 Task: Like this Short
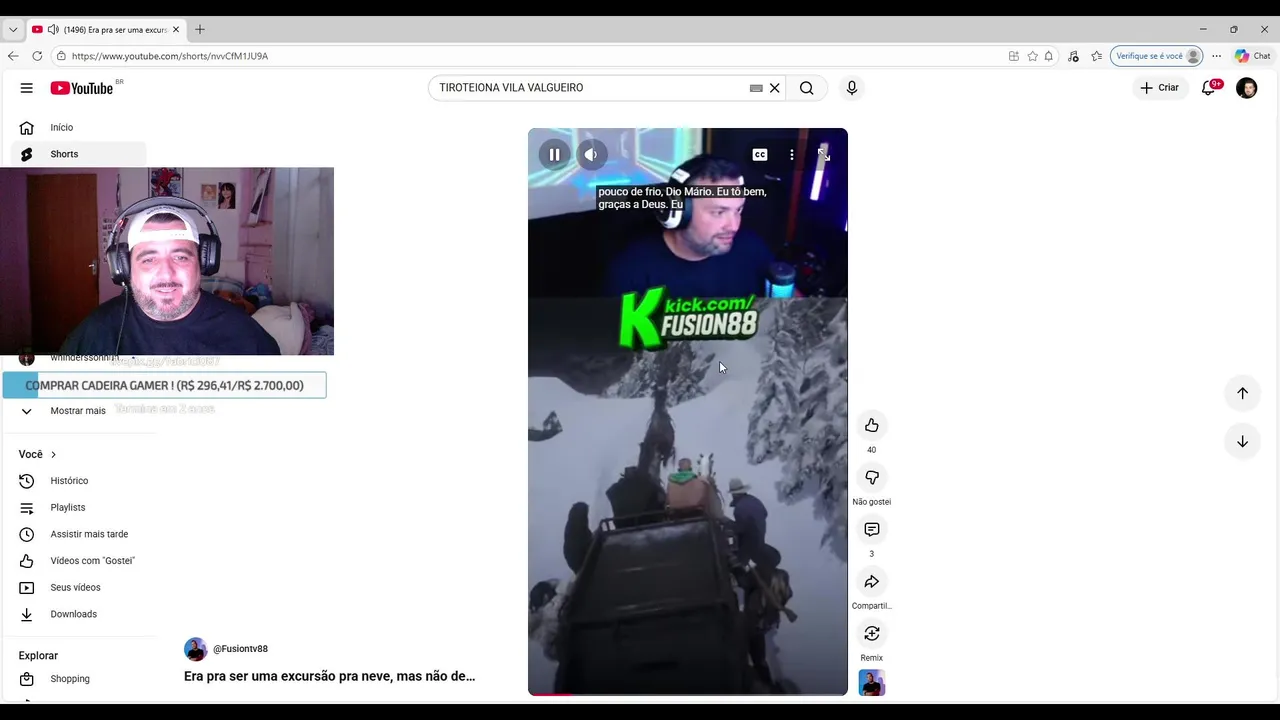tap(872, 426)
